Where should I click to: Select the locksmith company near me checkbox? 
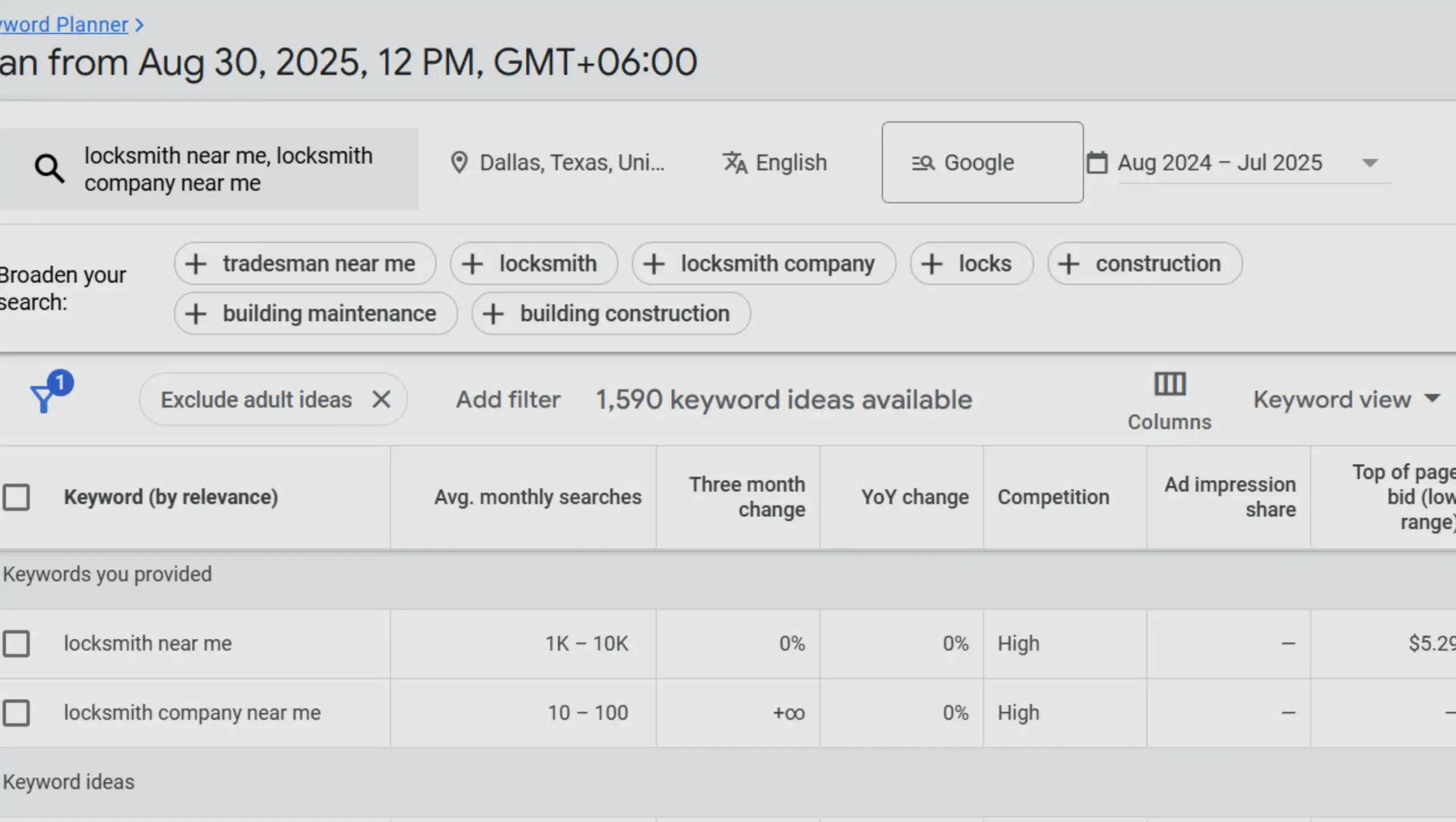(18, 712)
